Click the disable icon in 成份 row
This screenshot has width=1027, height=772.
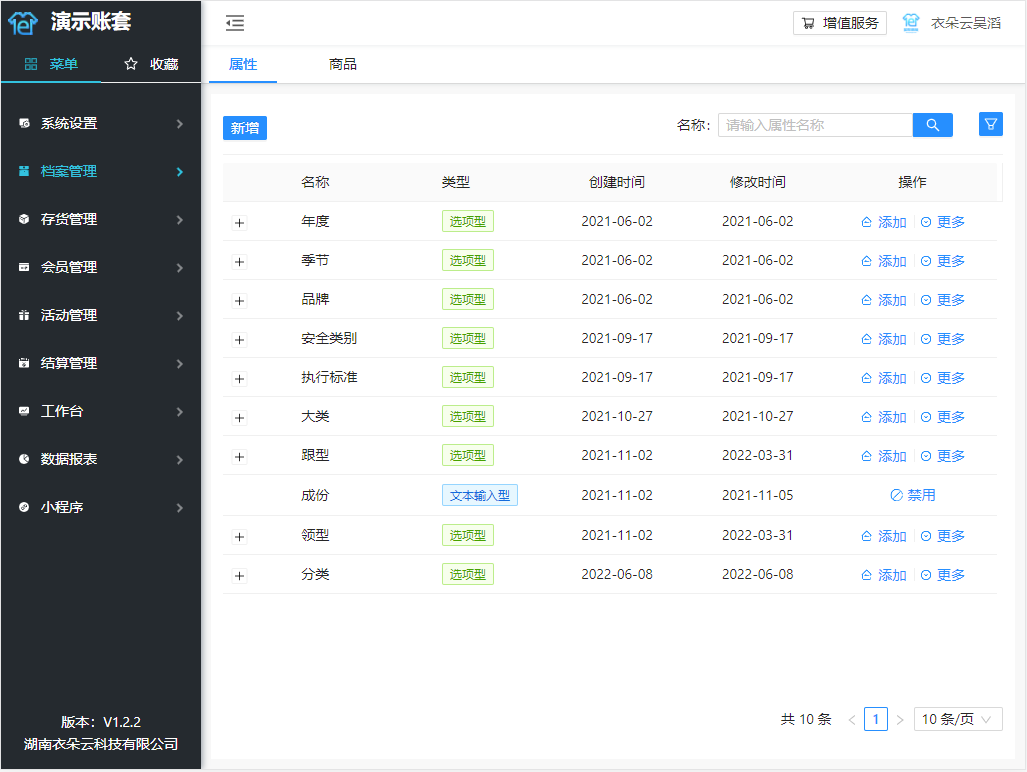pyautogui.click(x=896, y=495)
